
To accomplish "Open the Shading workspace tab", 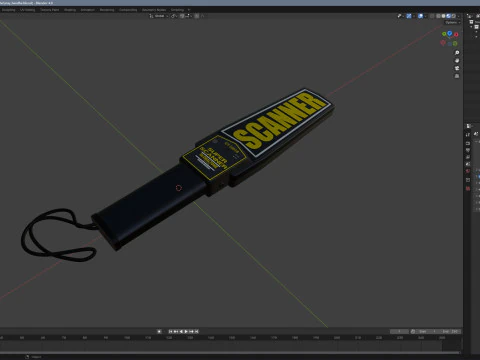I will [x=70, y=10].
